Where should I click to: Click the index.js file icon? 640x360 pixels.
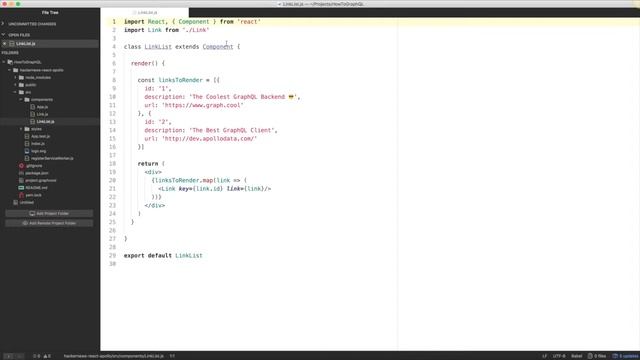pos(27,144)
